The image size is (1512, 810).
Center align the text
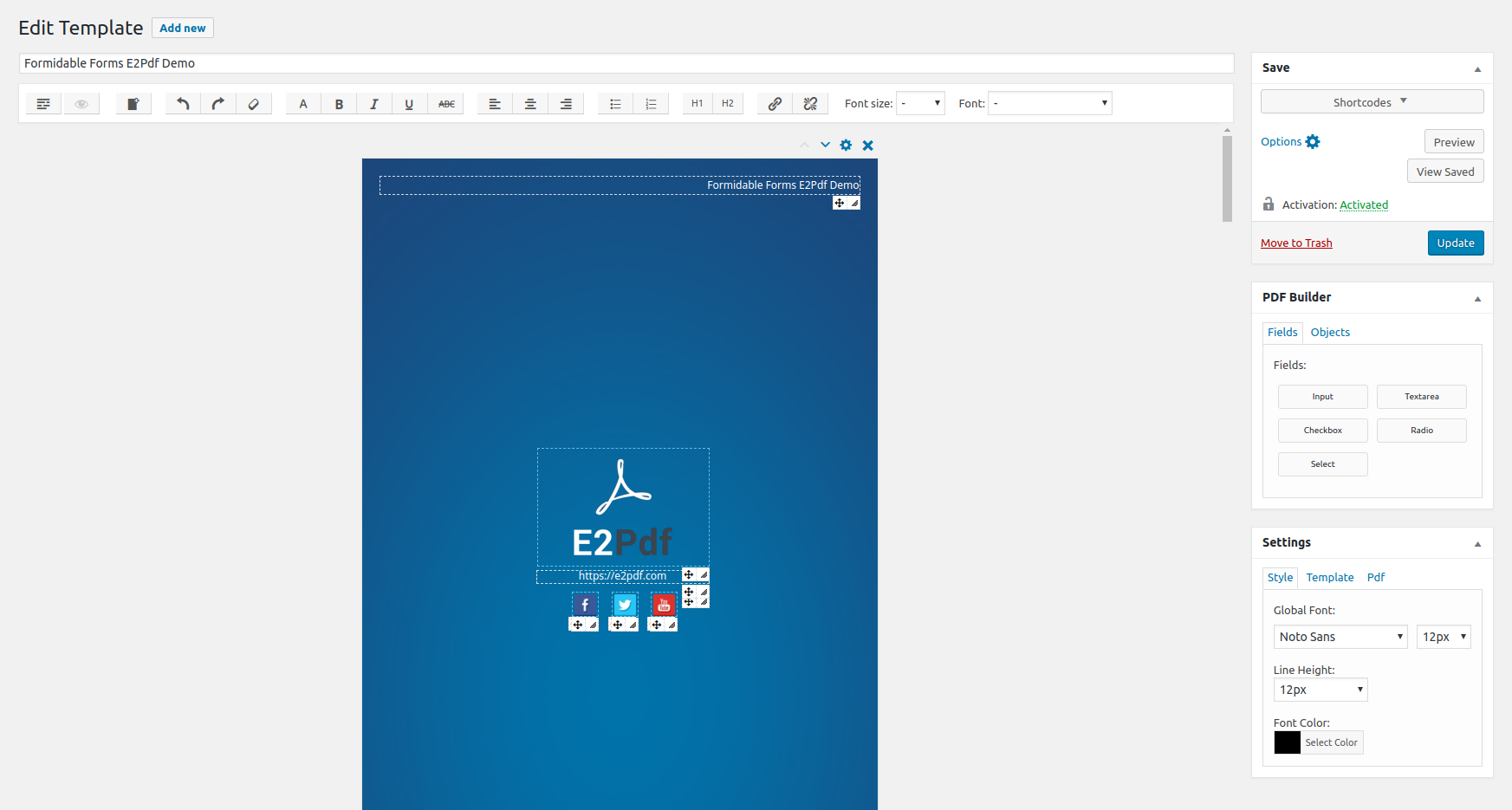(x=530, y=104)
